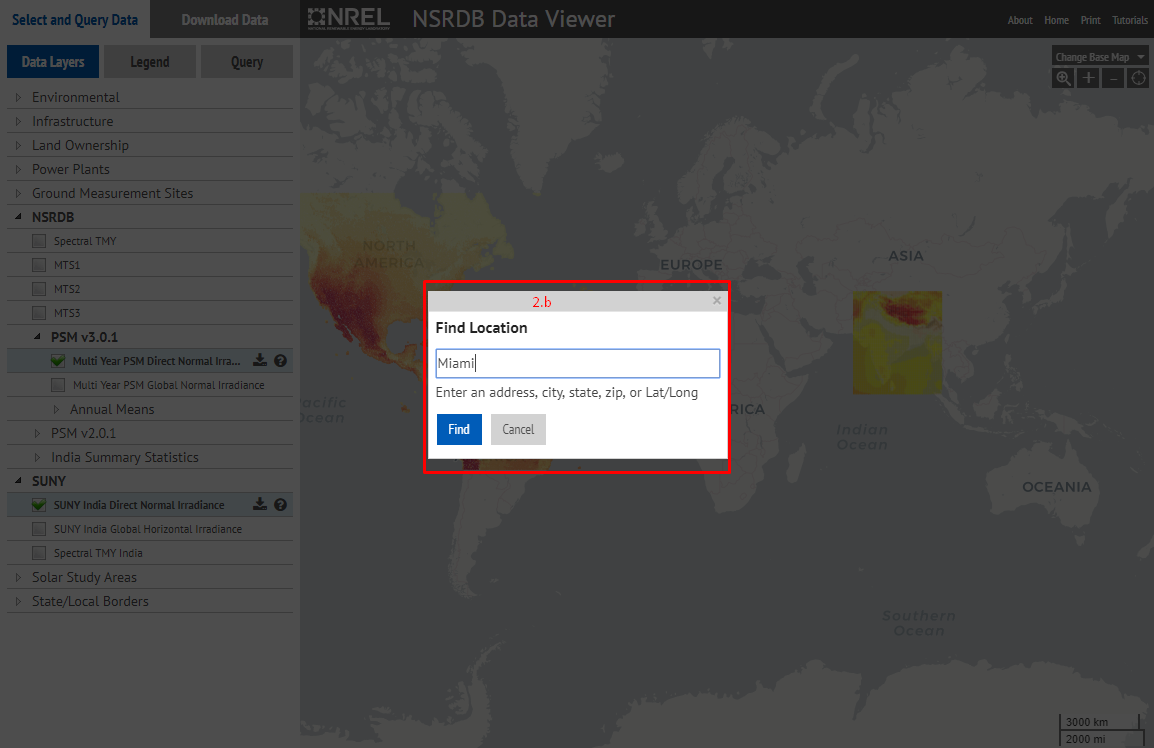
Task: Expand the Environmental layer group
Action: (x=18, y=97)
